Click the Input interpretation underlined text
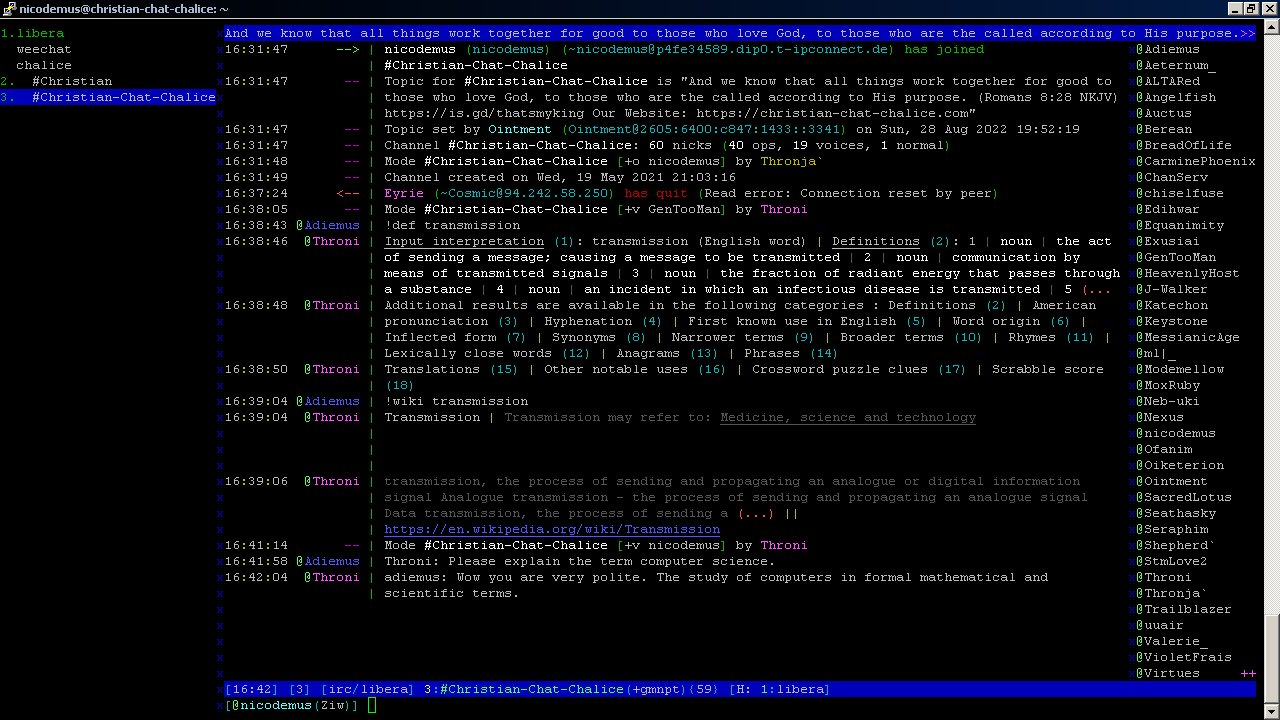1280x720 pixels. 464,241
